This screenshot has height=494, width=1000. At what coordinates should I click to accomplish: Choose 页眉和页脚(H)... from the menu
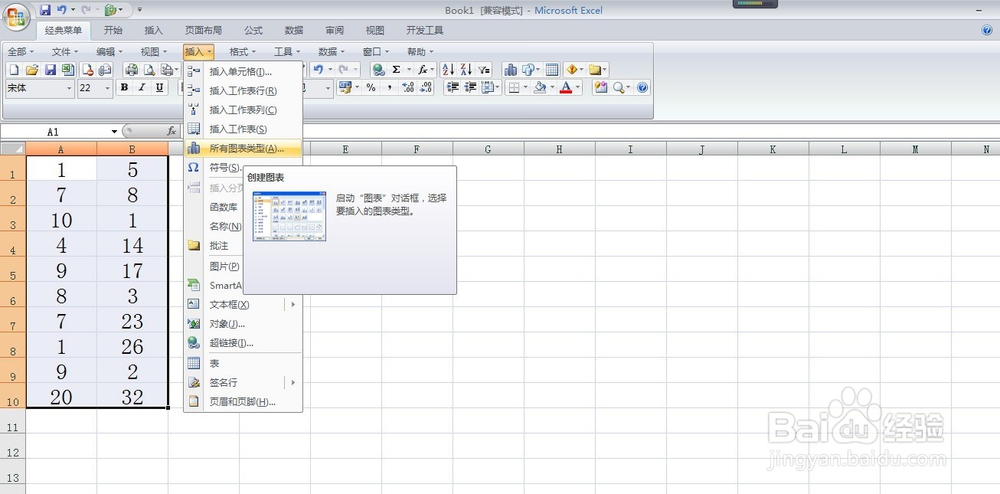coord(243,402)
